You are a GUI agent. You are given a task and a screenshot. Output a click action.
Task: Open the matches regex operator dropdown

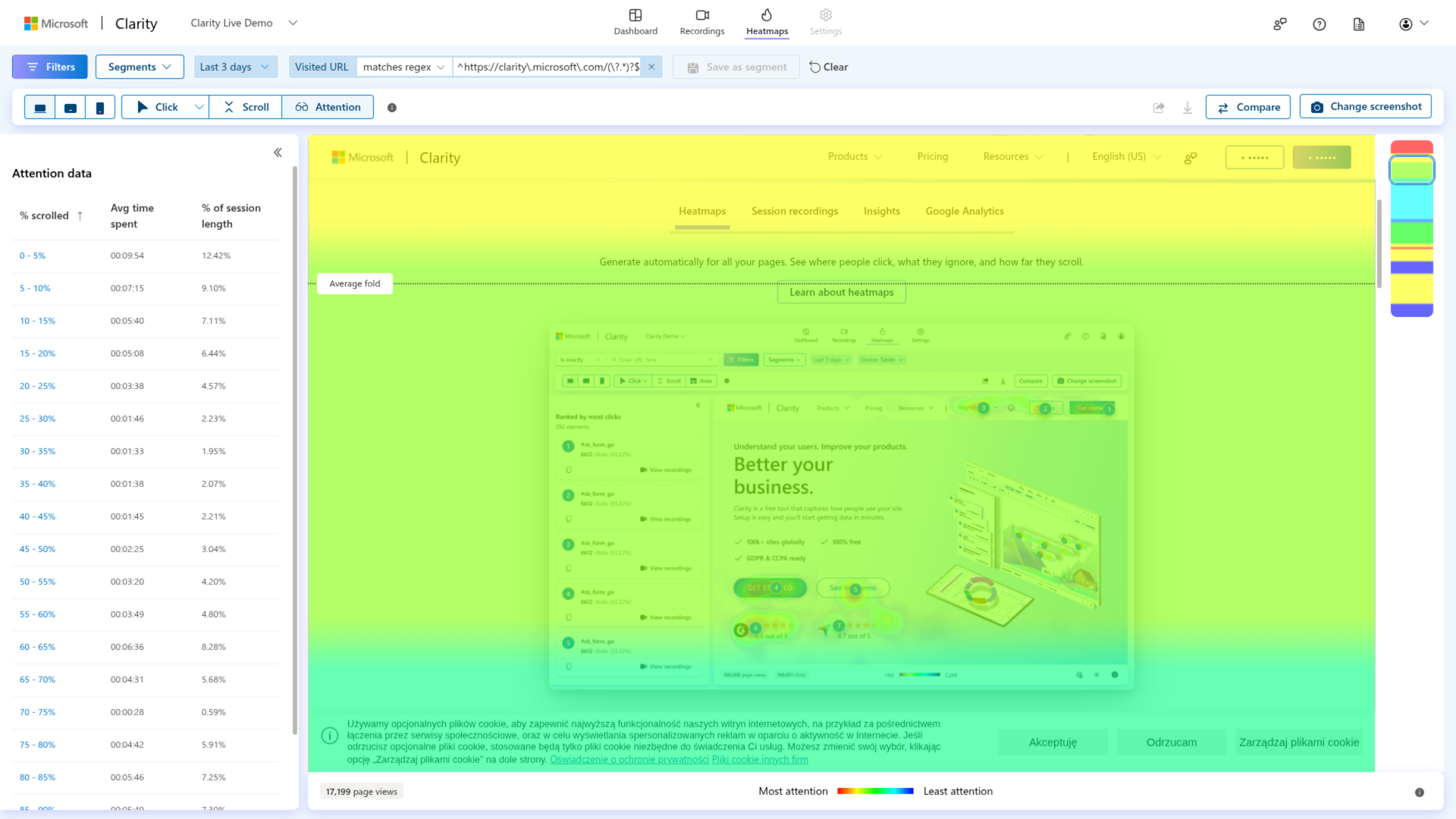point(403,67)
